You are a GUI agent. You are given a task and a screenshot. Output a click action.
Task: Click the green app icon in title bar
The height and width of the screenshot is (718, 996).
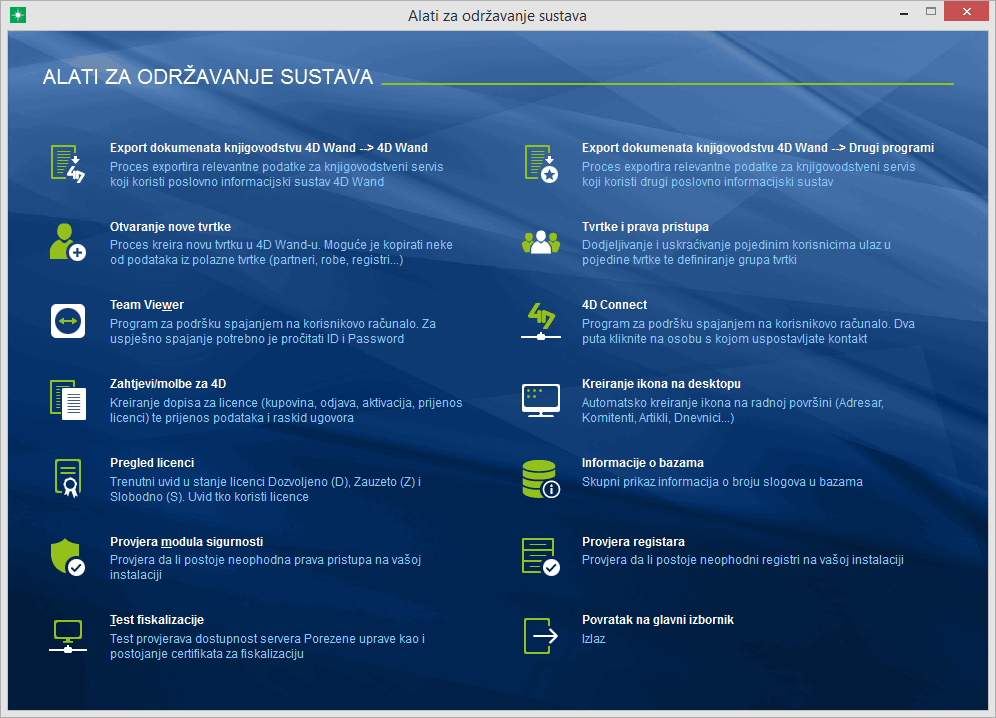point(18,15)
